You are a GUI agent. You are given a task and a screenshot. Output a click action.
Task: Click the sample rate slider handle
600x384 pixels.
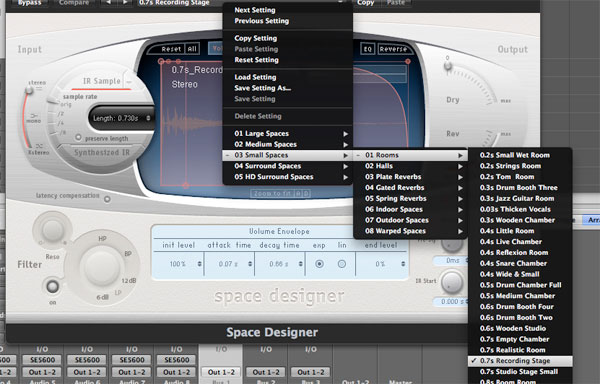[53, 101]
